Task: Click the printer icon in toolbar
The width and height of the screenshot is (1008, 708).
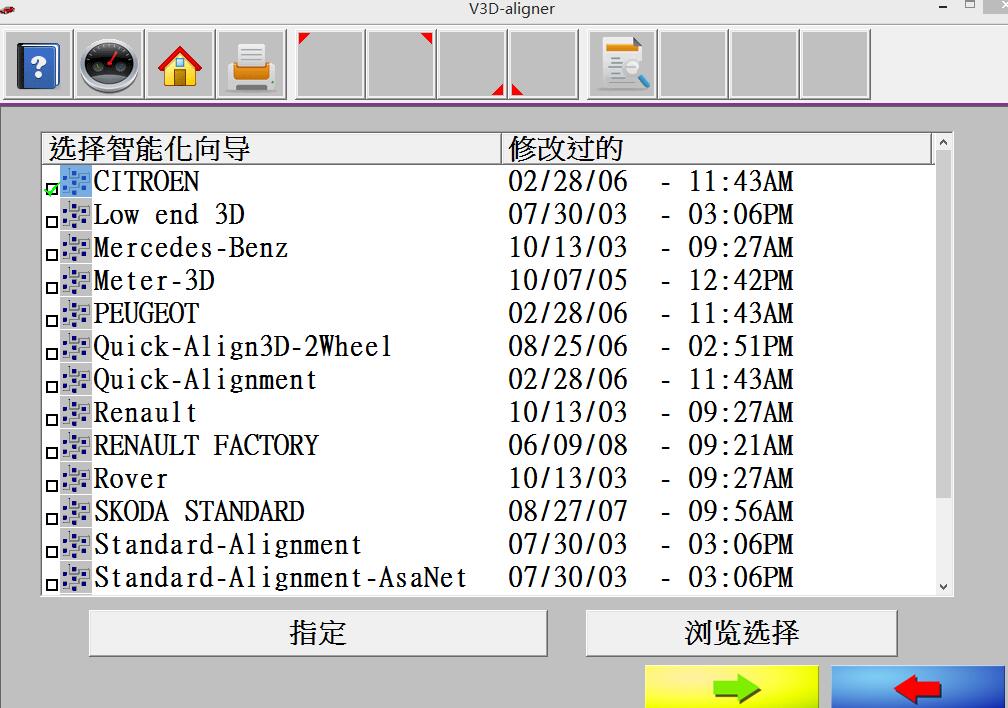Action: (251, 65)
